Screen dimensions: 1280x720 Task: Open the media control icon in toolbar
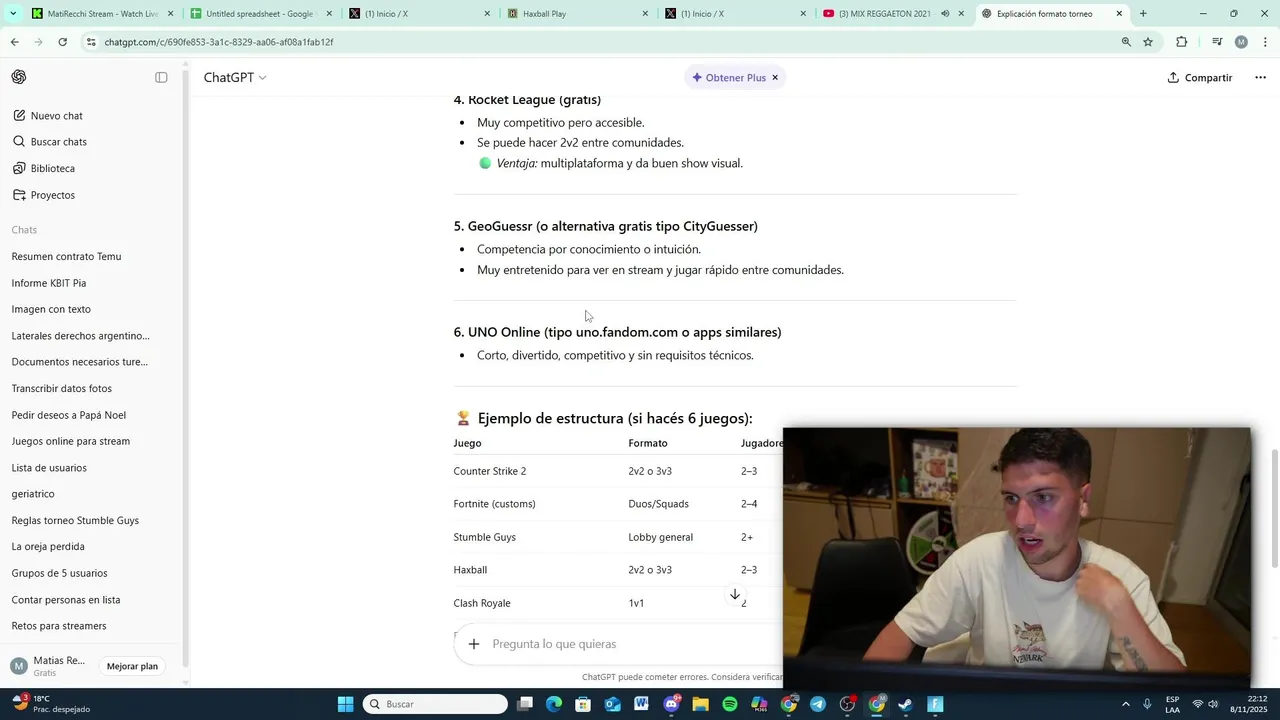[1217, 42]
